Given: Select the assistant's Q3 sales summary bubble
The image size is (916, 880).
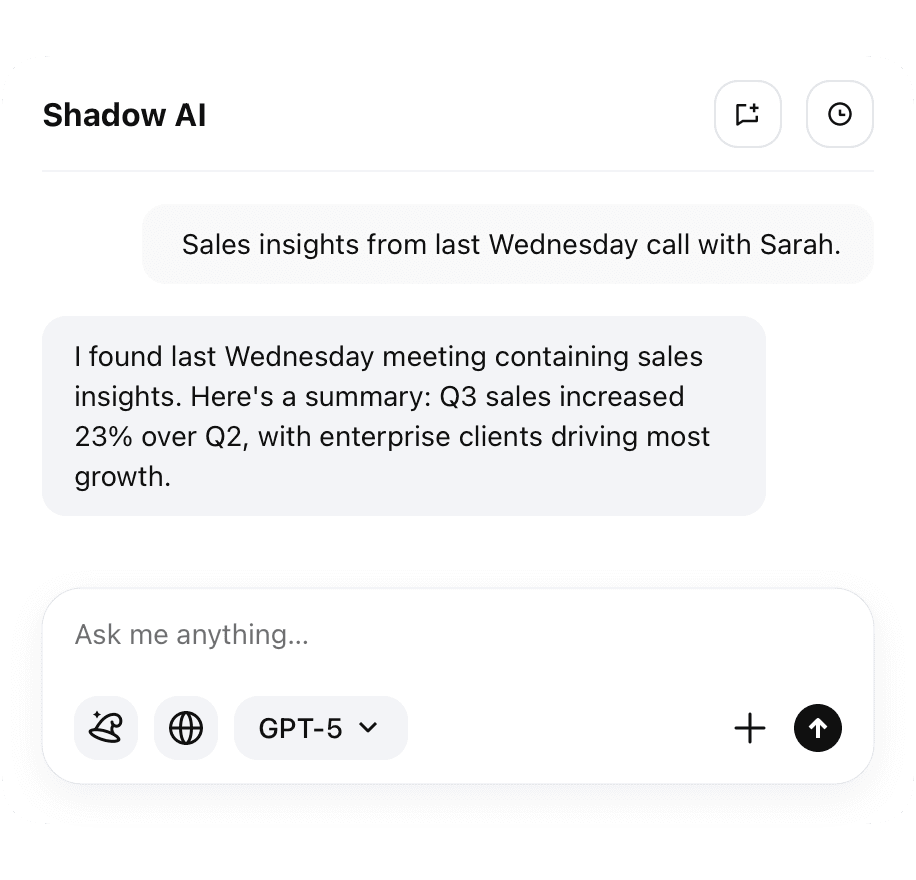Looking at the screenshot, I should click(403, 416).
